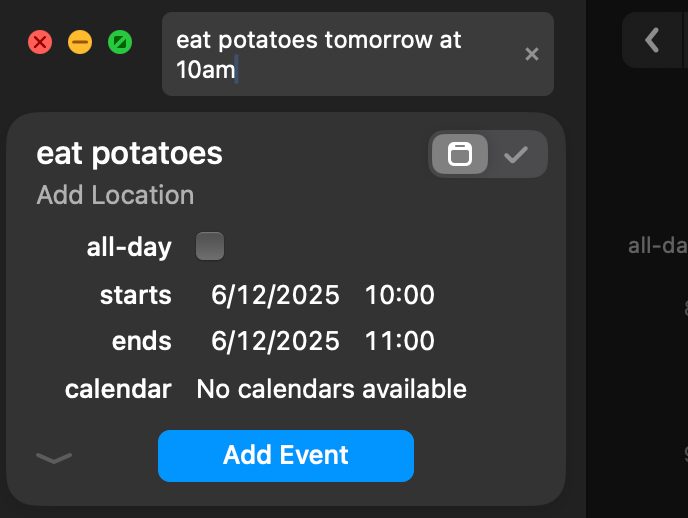The image size is (688, 518).
Task: Click Add Location field
Action: pos(115,195)
